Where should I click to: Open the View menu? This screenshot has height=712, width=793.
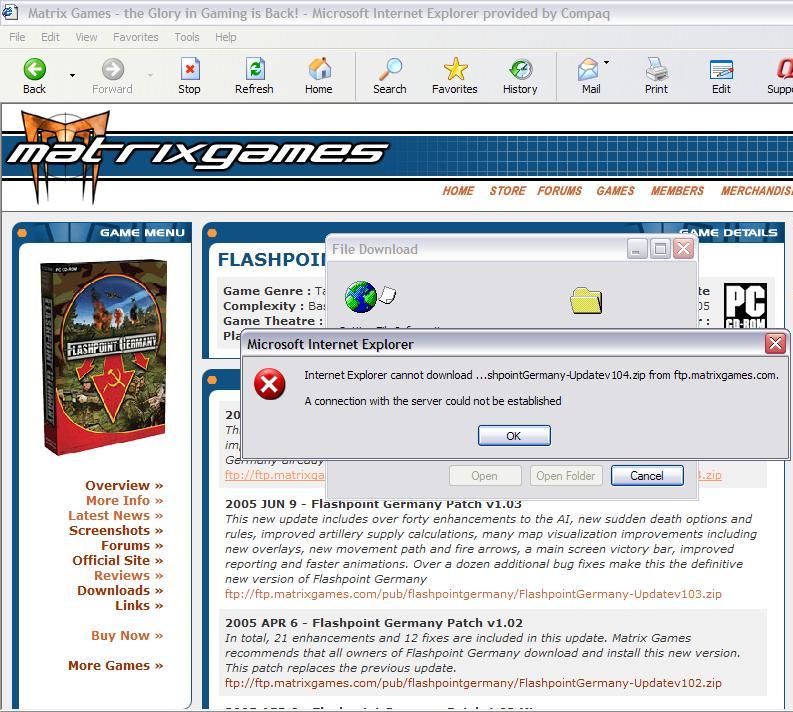tap(86, 37)
